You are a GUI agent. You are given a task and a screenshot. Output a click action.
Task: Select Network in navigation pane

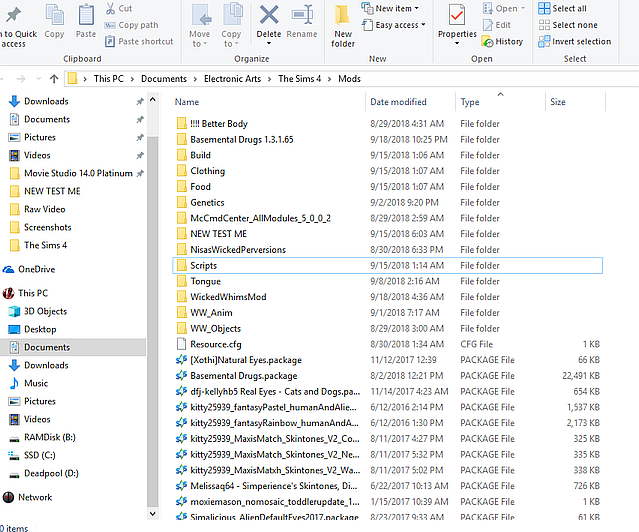click(35, 497)
